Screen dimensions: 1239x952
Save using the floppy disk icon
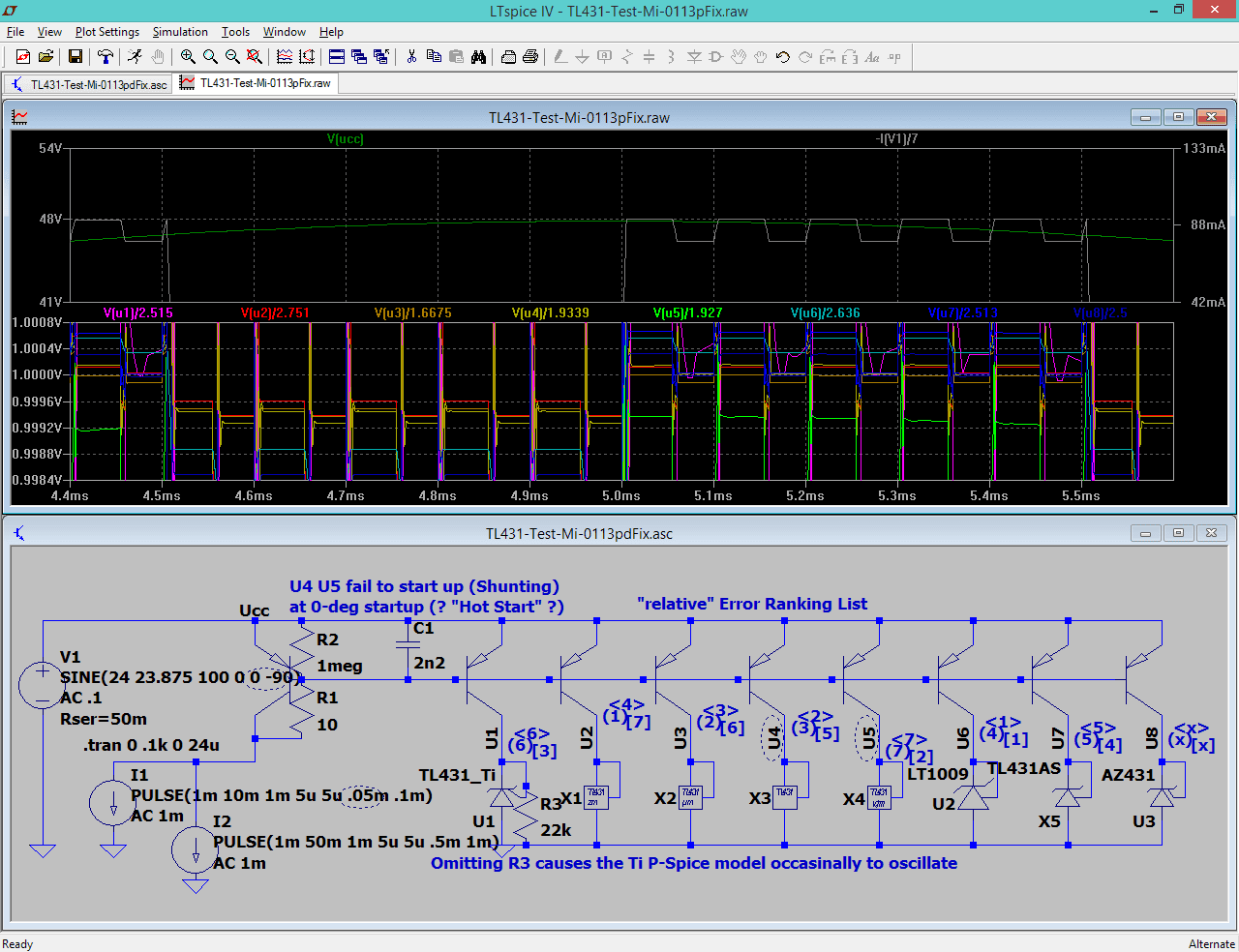tap(75, 57)
